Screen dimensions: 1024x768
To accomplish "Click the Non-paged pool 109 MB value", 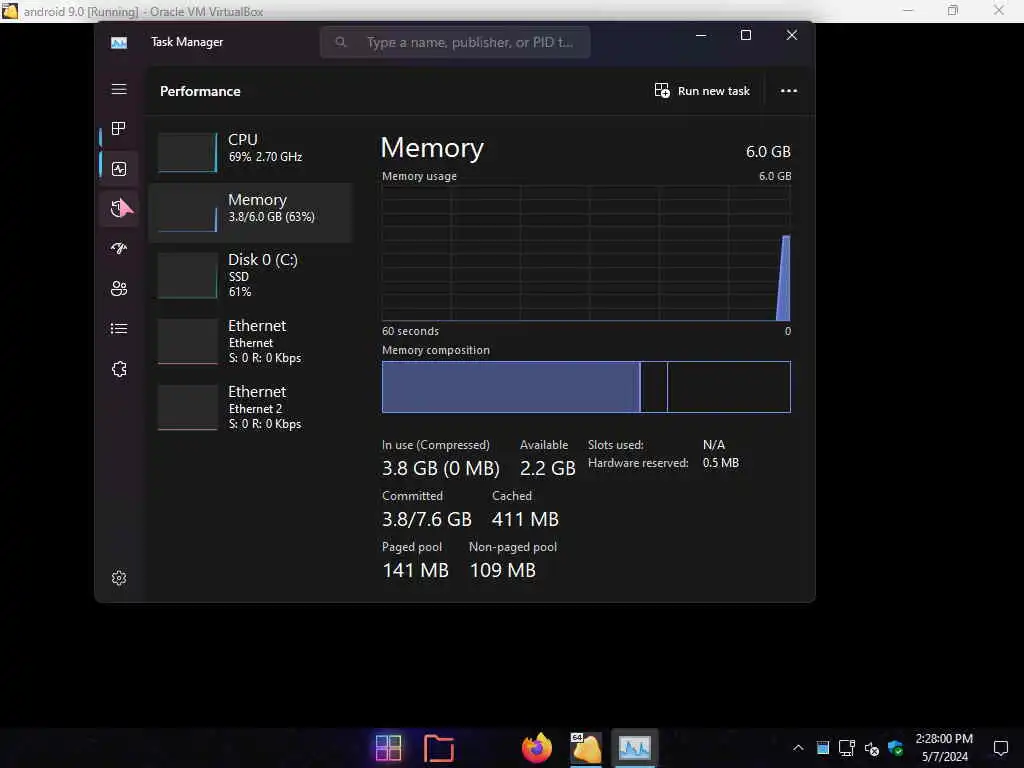I will tap(502, 570).
